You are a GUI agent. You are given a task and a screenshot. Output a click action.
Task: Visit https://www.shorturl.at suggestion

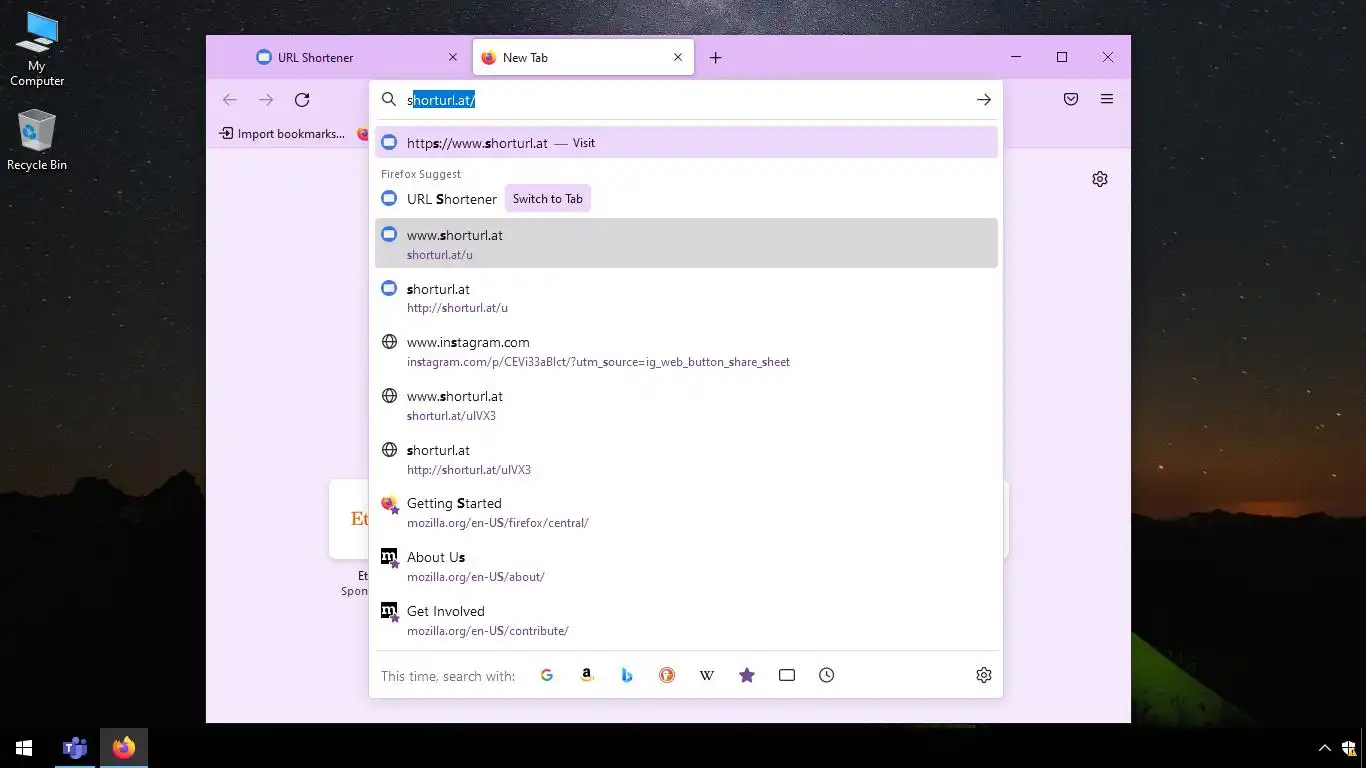(686, 143)
